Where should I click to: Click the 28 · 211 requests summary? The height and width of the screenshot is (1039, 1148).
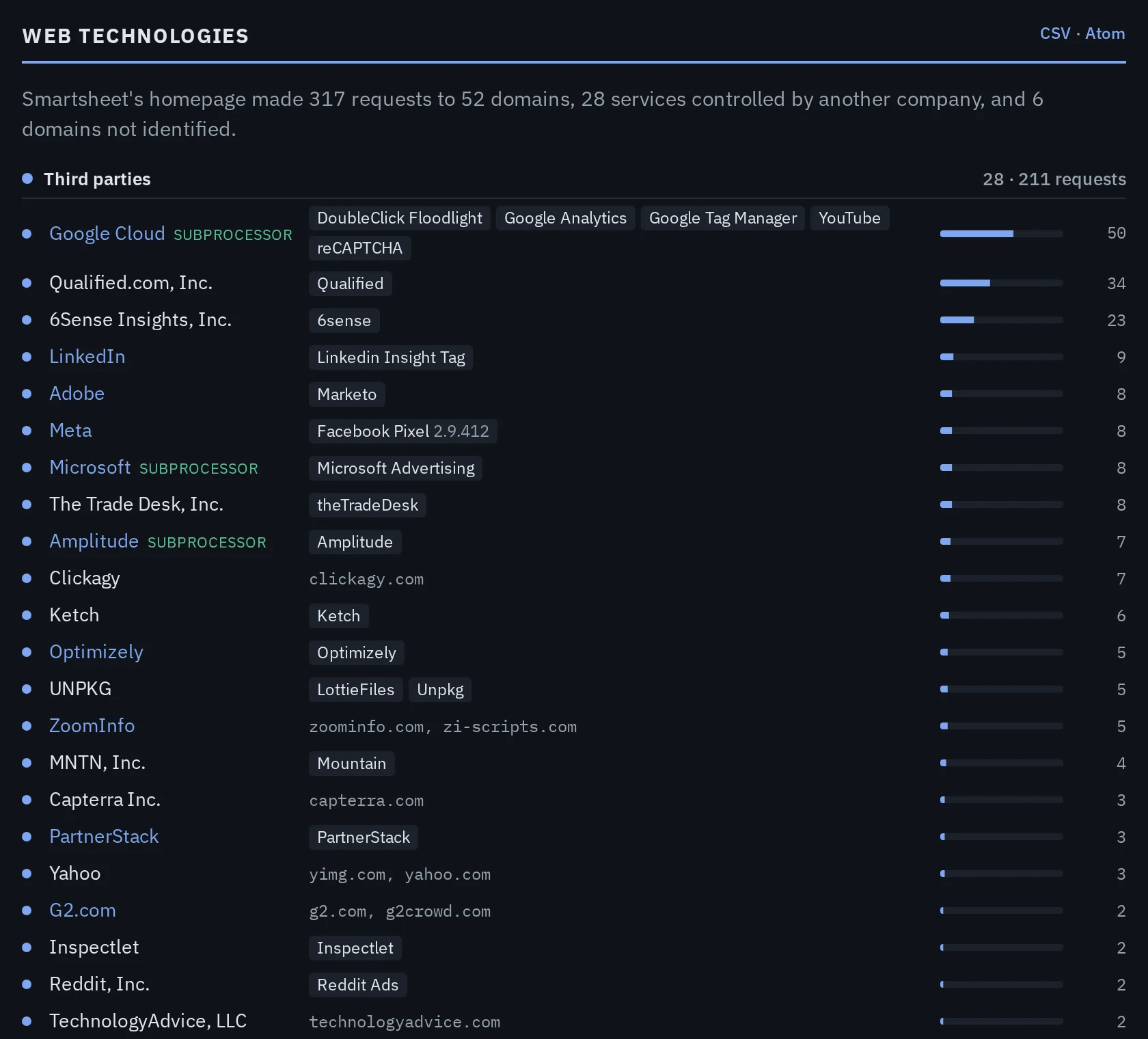point(1054,179)
